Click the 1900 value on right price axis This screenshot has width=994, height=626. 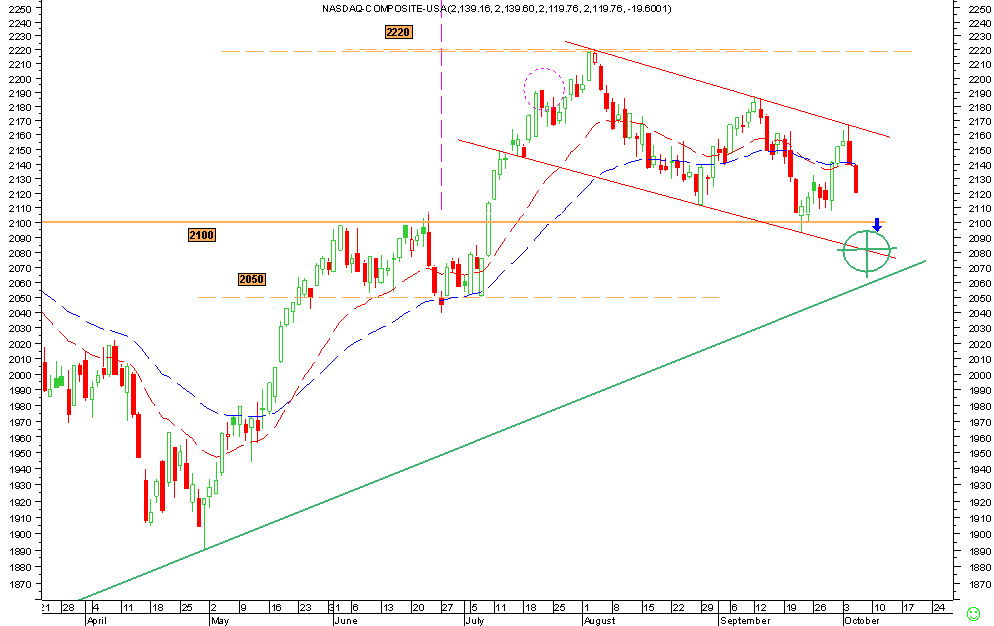(x=980, y=534)
